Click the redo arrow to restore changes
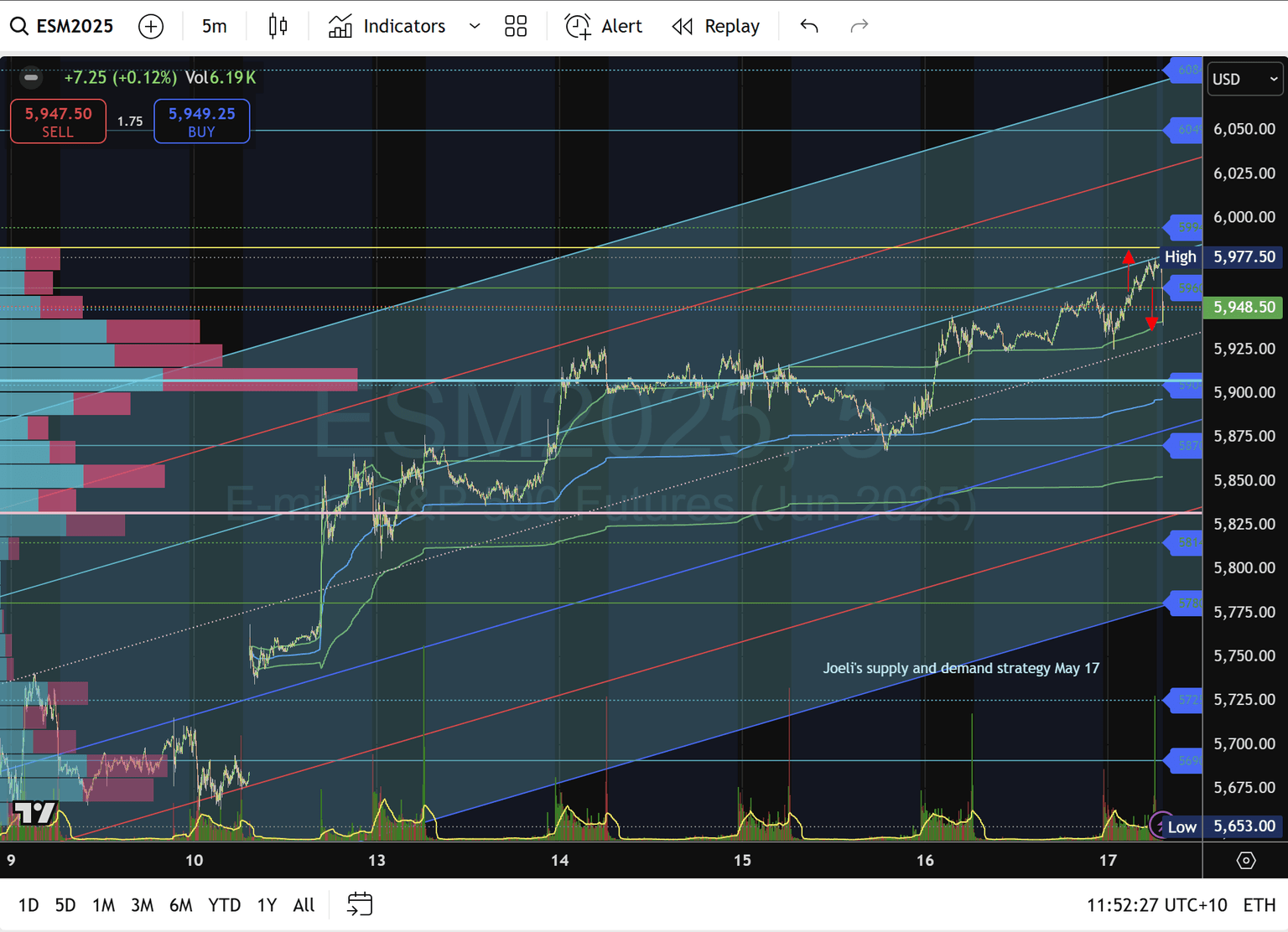The image size is (1288, 932). coord(859,26)
